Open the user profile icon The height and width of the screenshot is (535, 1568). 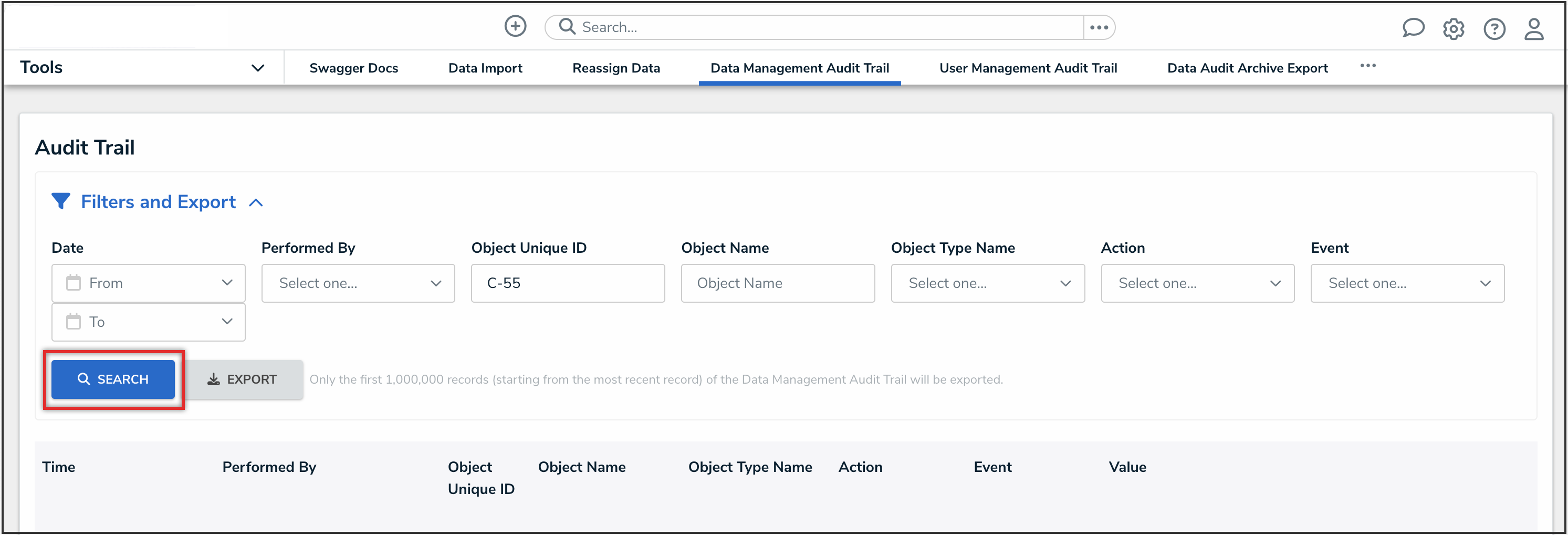point(1533,28)
